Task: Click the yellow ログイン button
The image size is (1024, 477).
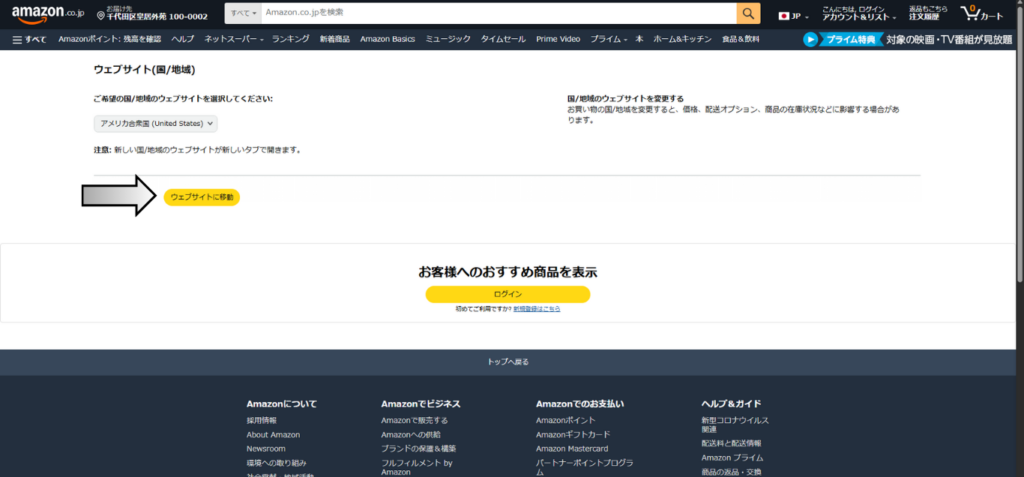Action: point(507,294)
